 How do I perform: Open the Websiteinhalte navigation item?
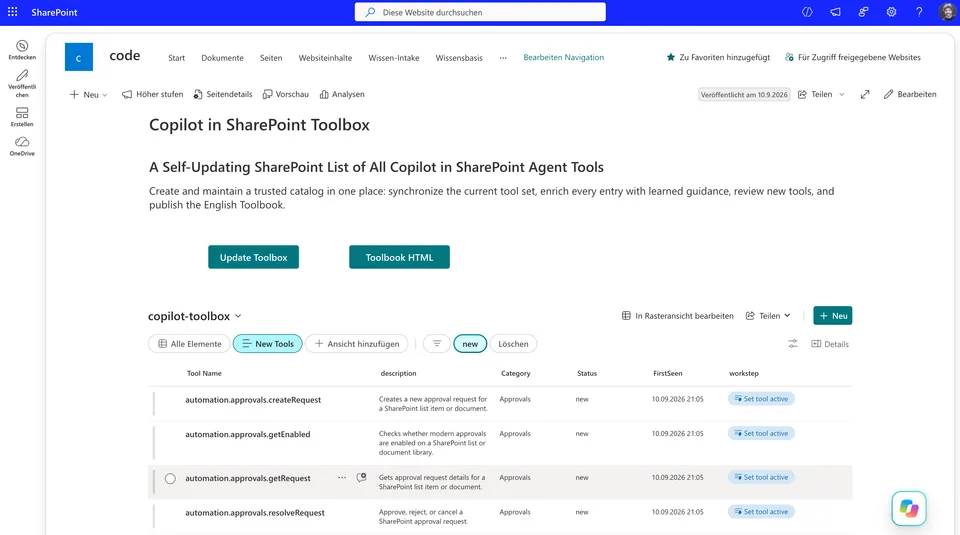(325, 58)
